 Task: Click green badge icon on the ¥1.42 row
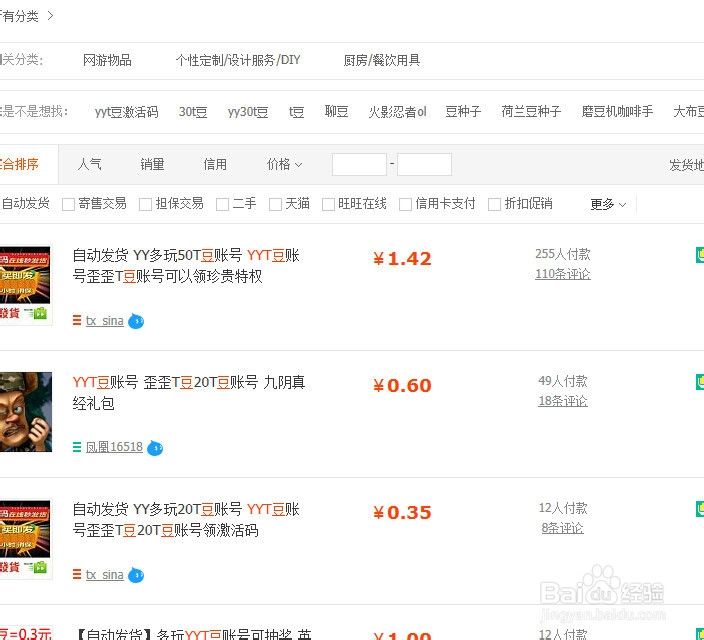point(700,255)
